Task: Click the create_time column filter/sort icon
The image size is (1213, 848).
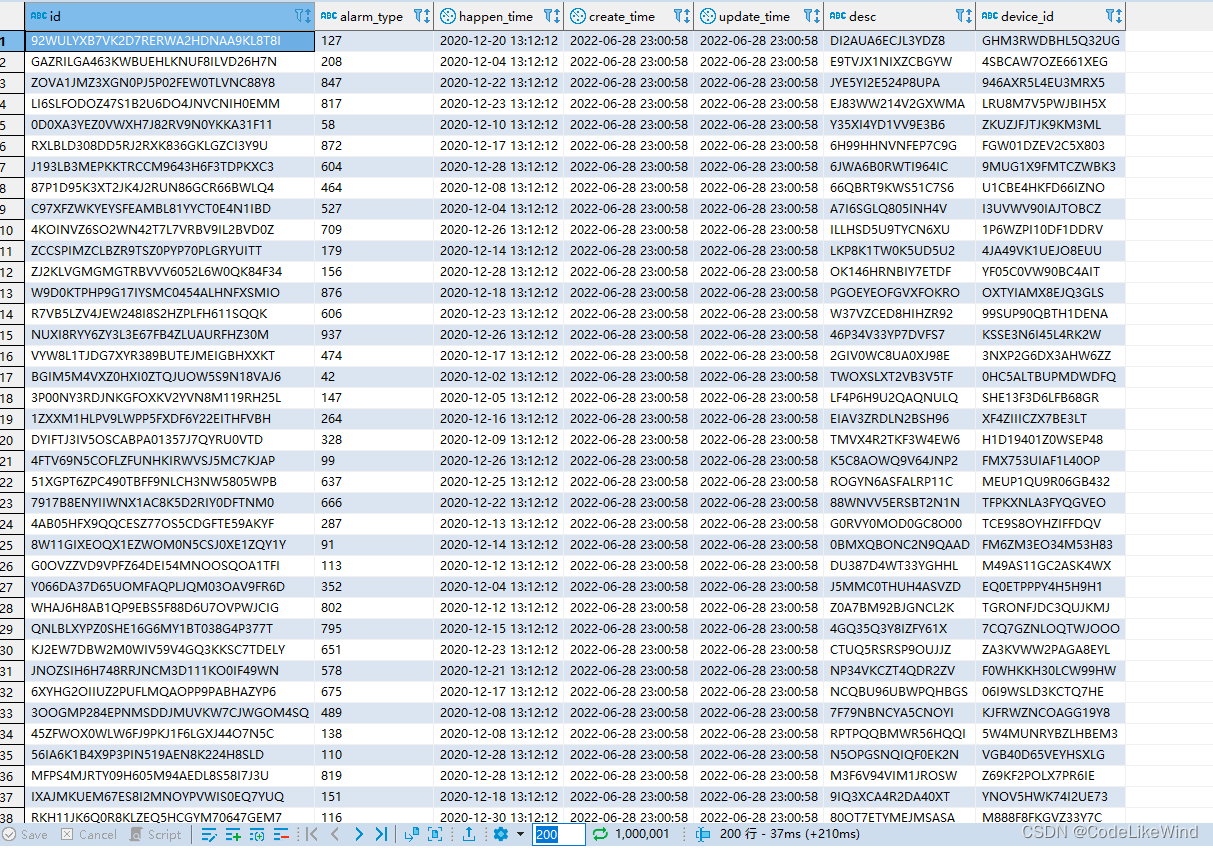Action: click(681, 16)
